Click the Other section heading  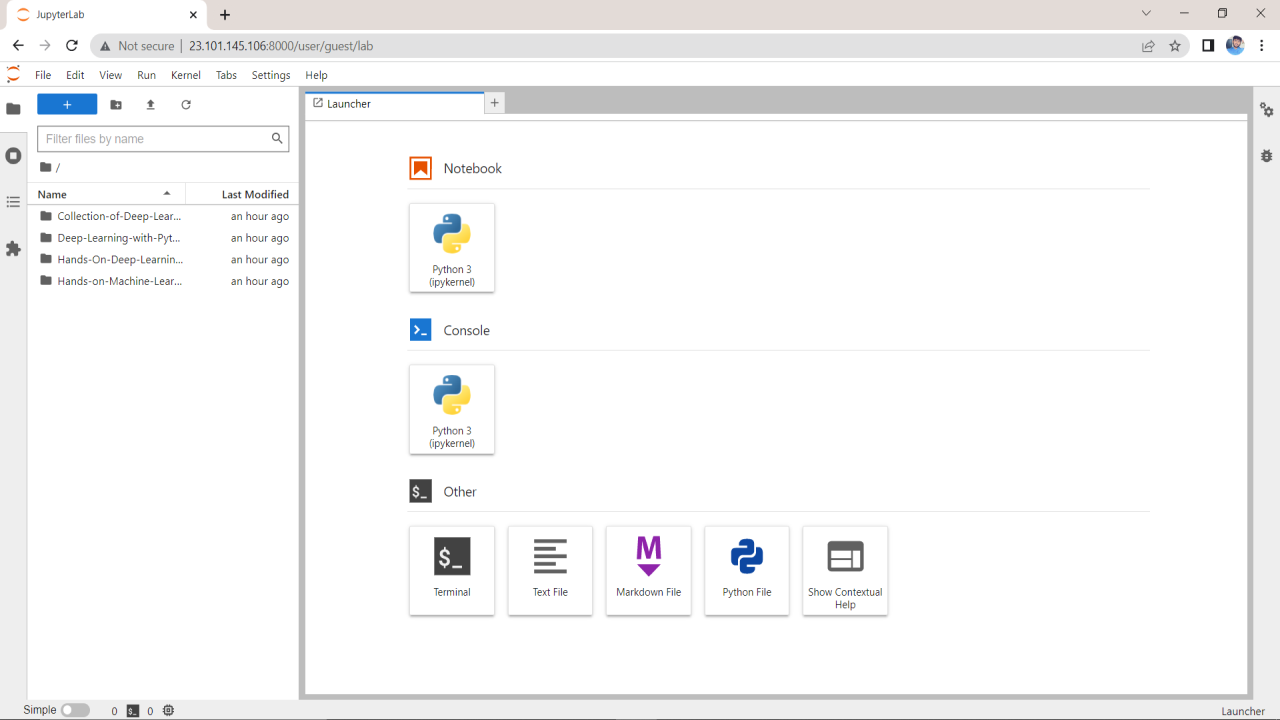460,492
